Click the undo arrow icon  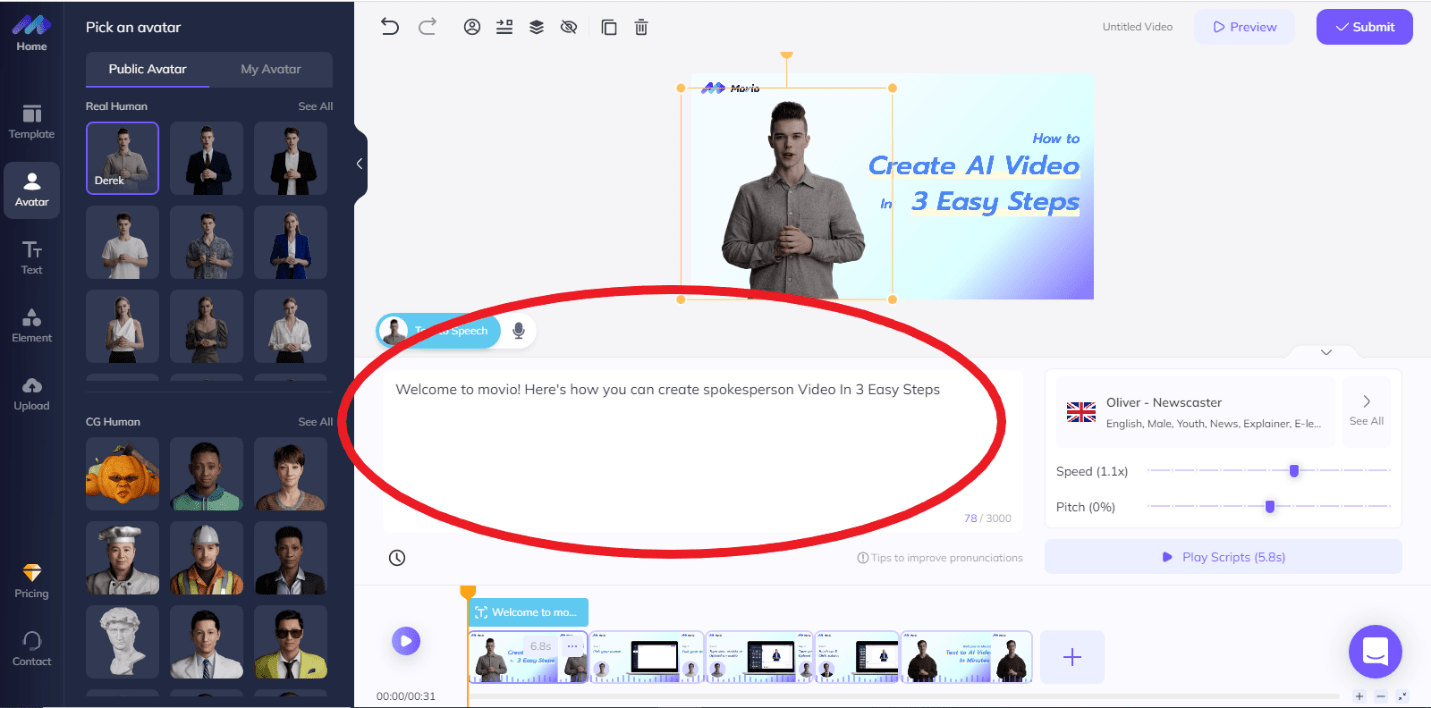[x=390, y=27]
